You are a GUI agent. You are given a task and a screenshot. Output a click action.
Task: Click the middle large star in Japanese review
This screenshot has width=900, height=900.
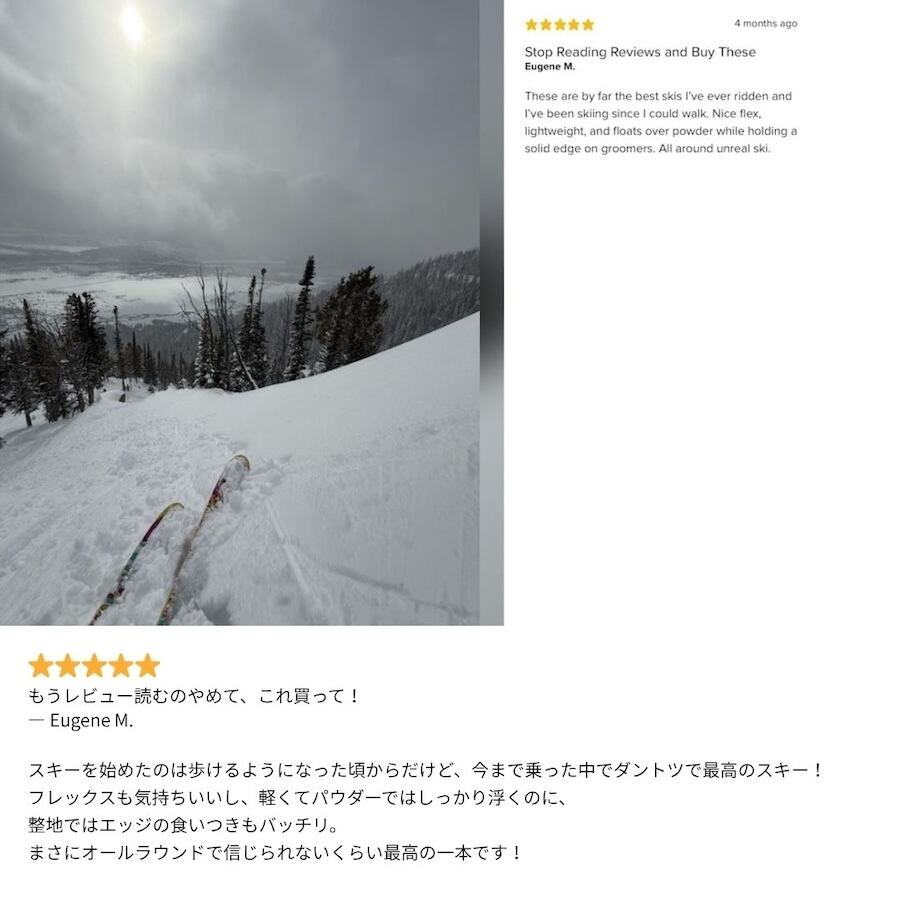[x=94, y=666]
